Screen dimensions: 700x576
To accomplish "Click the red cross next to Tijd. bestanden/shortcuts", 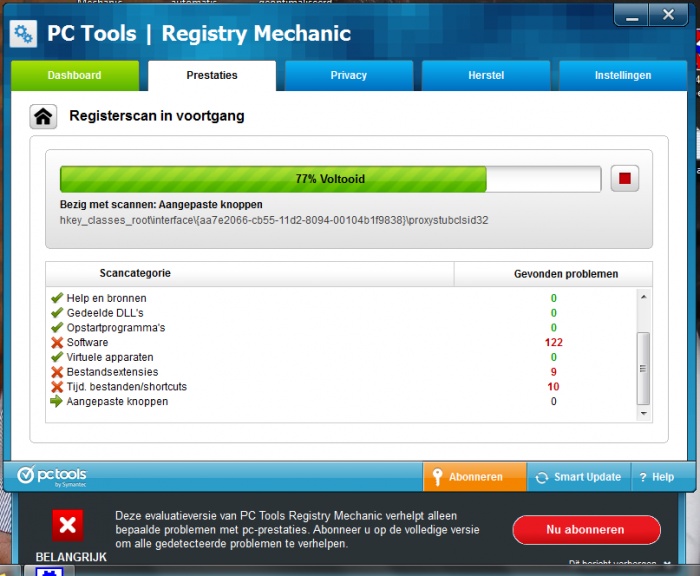I will 57,387.
